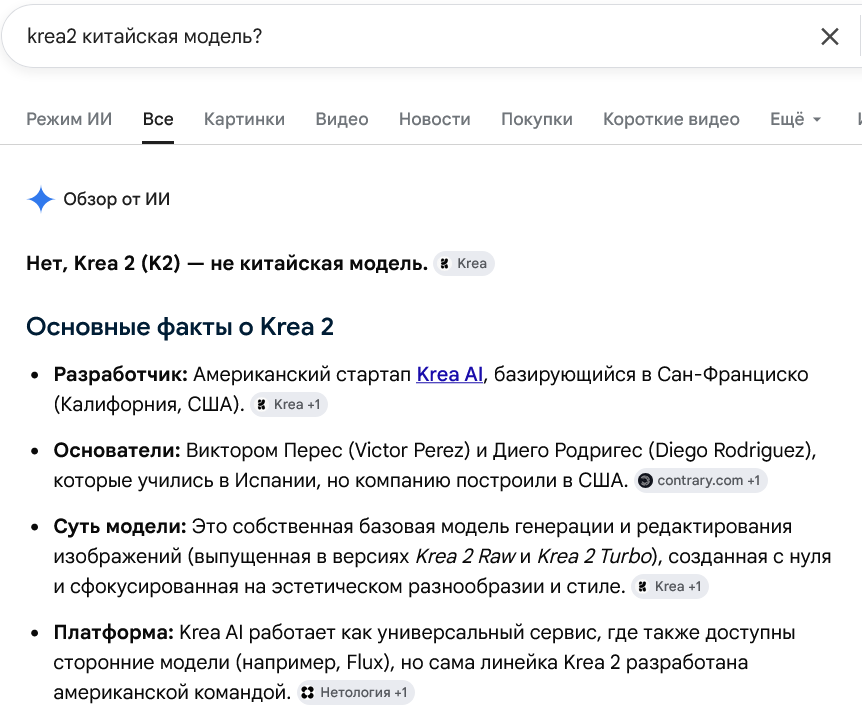
Task: Open the Krea source chip after the headline answer
Action: coord(464,263)
